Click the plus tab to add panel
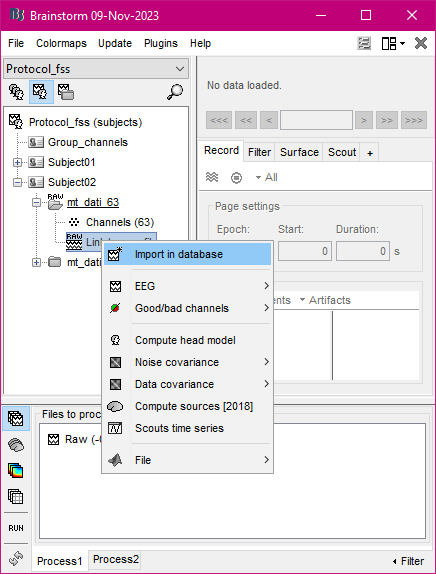The width and height of the screenshot is (436, 574). (370, 153)
